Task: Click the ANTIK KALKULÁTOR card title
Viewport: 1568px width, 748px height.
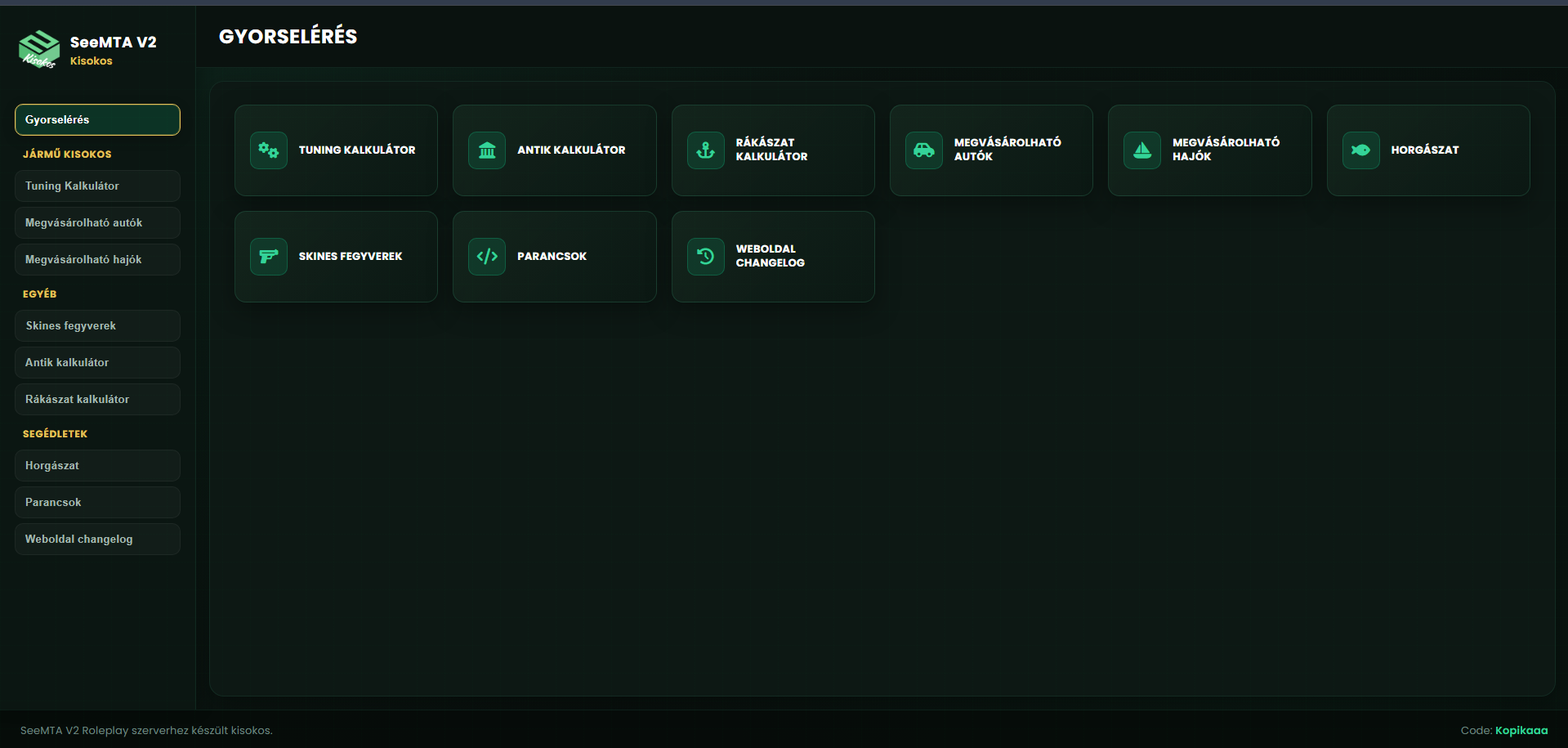Action: (571, 150)
